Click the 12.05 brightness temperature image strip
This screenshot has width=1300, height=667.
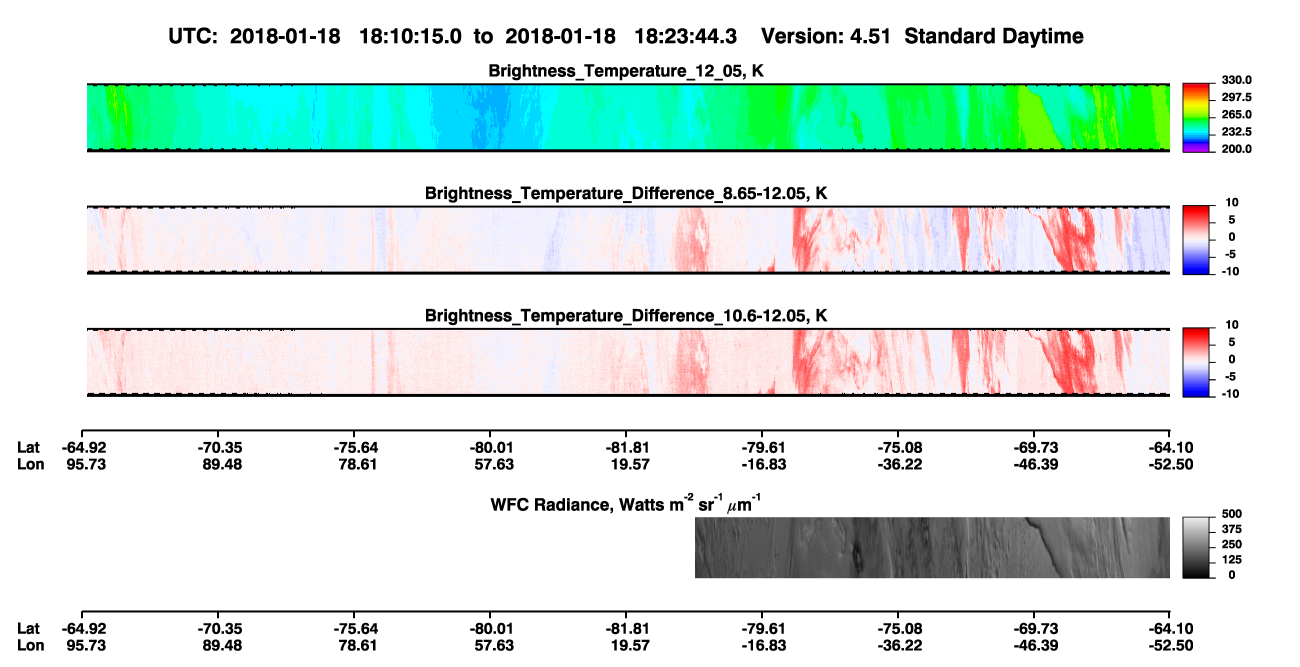point(628,118)
